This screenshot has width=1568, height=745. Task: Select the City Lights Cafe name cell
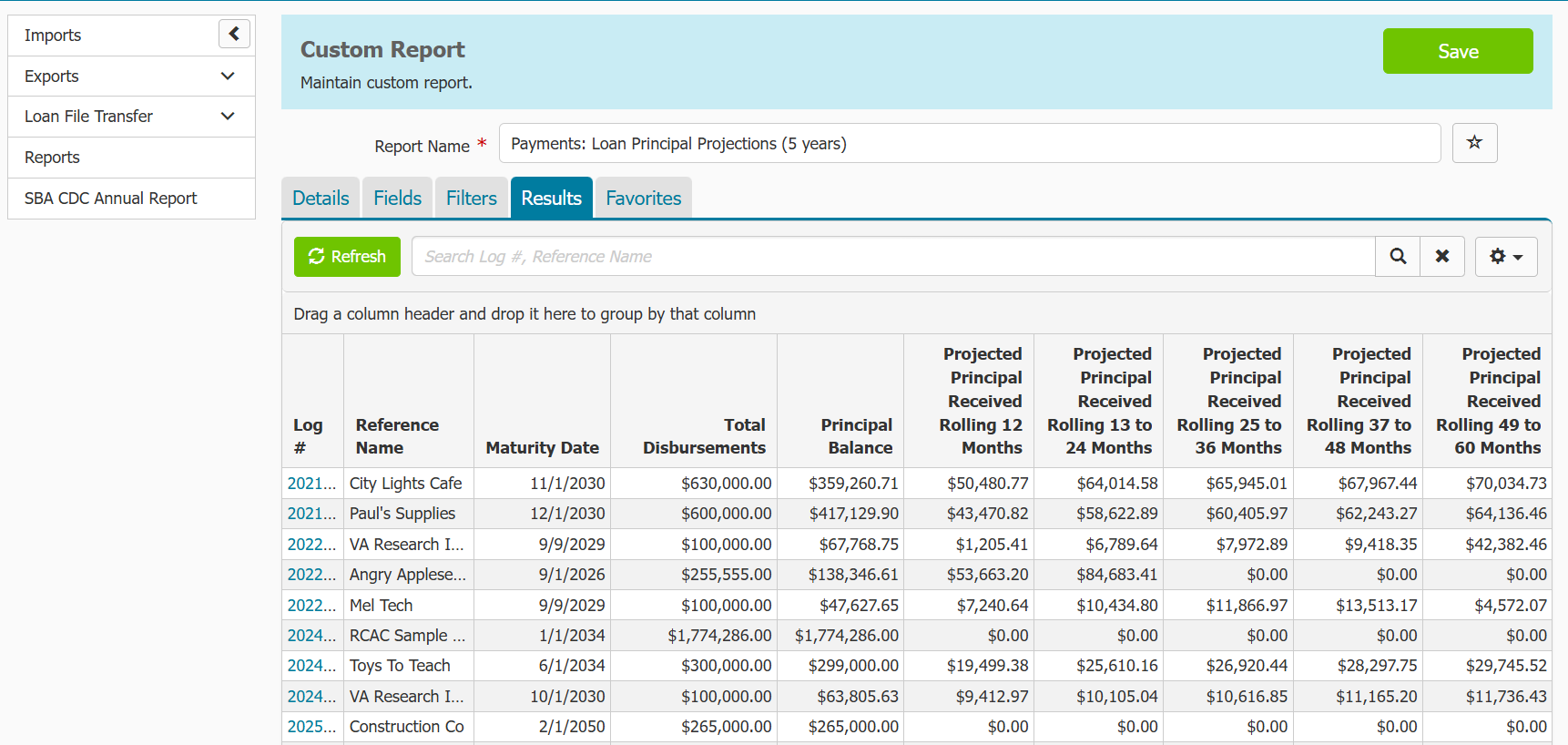tap(409, 484)
